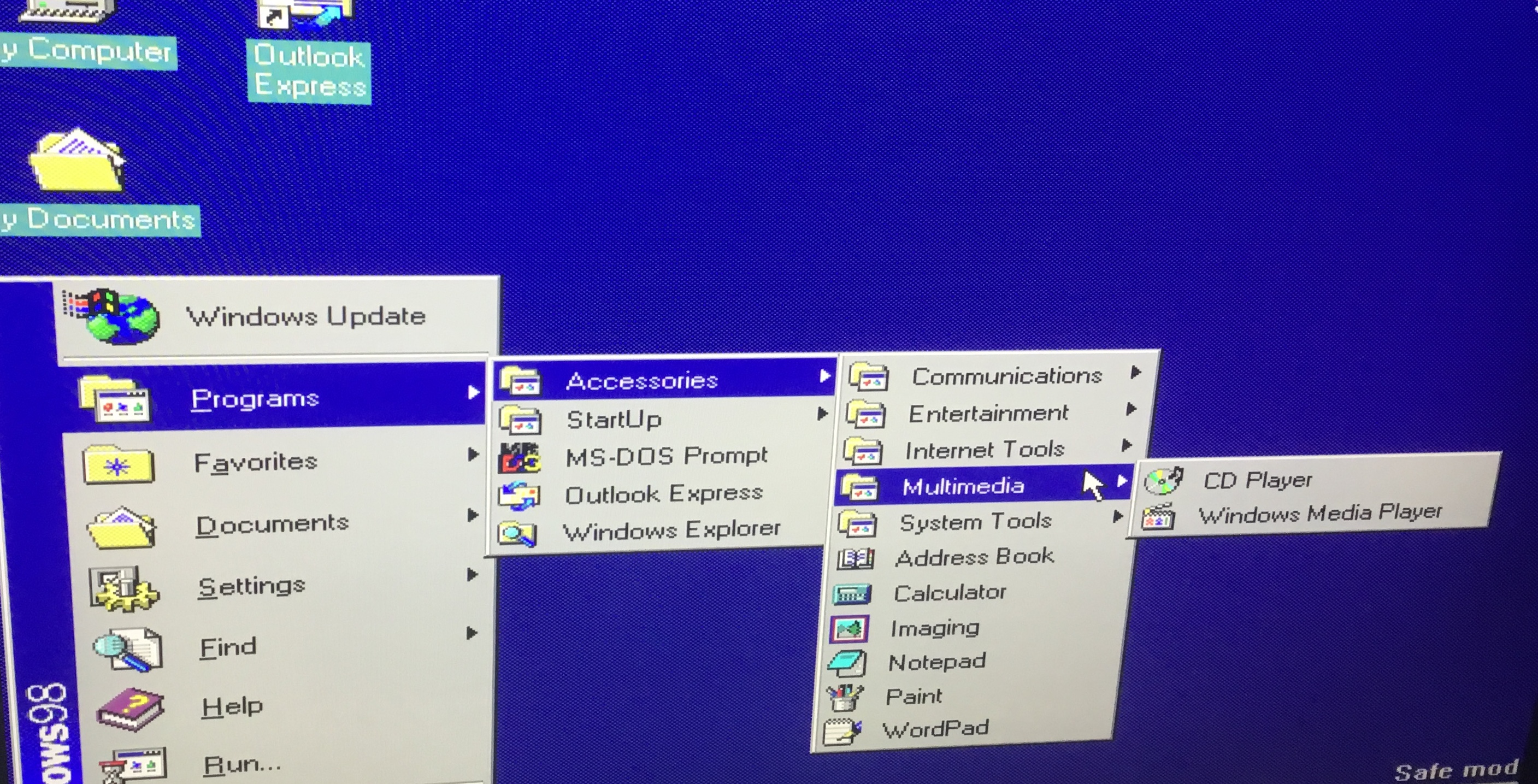Click the 'Paint' label

pyautogui.click(x=914, y=697)
